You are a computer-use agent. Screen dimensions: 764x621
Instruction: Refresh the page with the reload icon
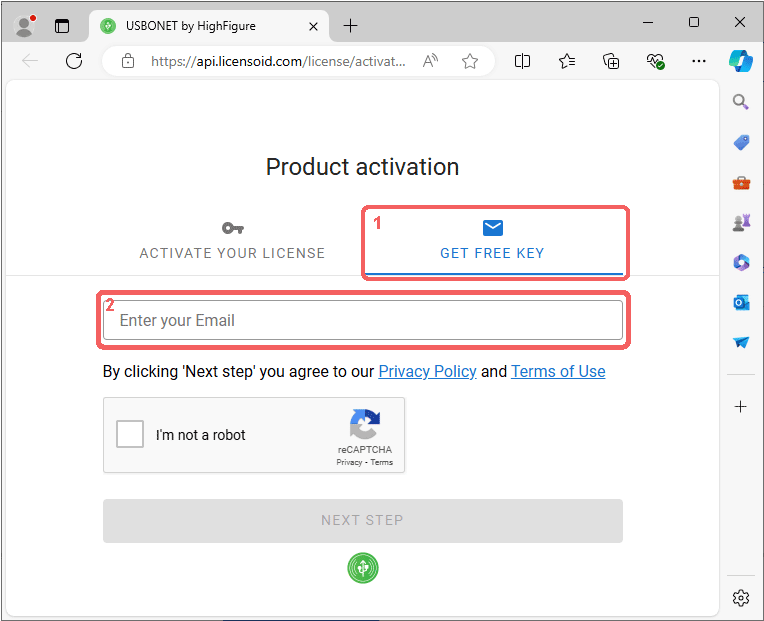74,61
